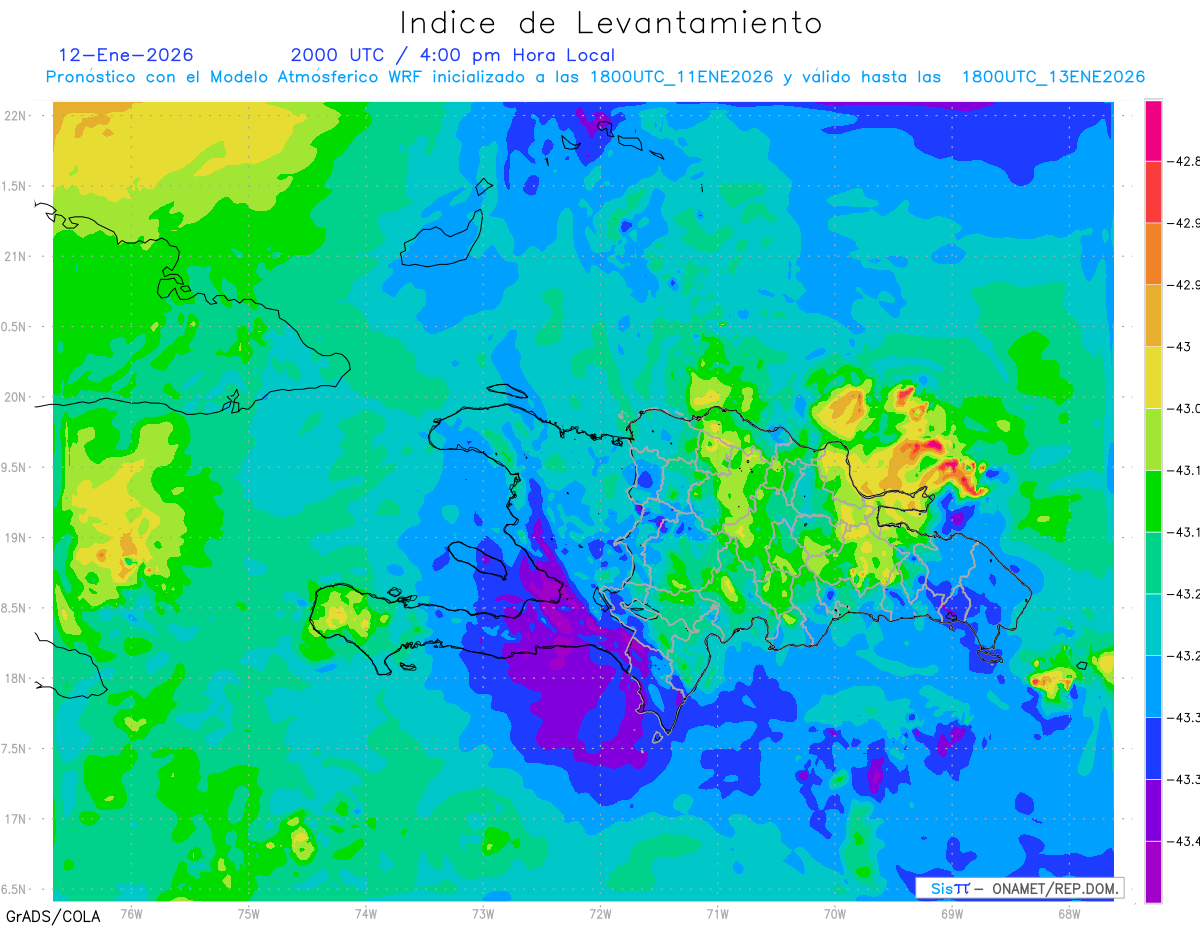Click the 22N latitude label
This screenshot has height=927, width=1200.
(x=16, y=115)
